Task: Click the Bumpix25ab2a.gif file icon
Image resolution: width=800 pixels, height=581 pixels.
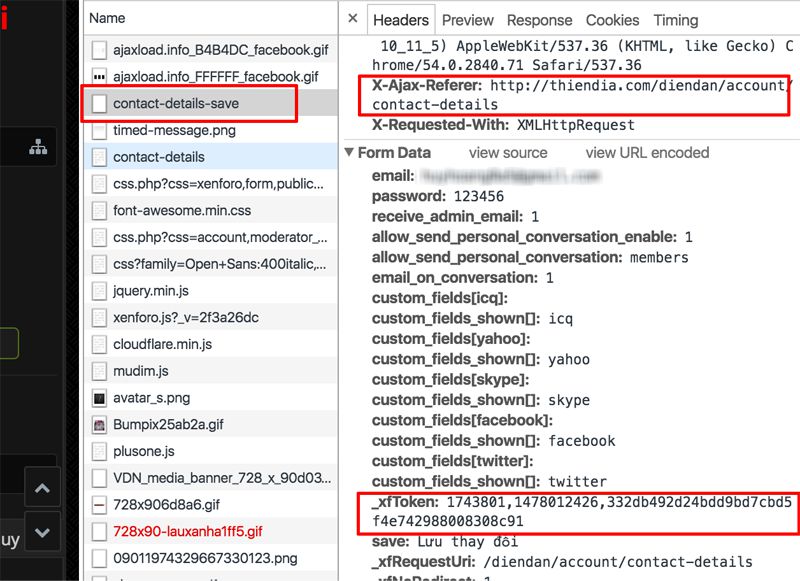Action: (x=99, y=424)
